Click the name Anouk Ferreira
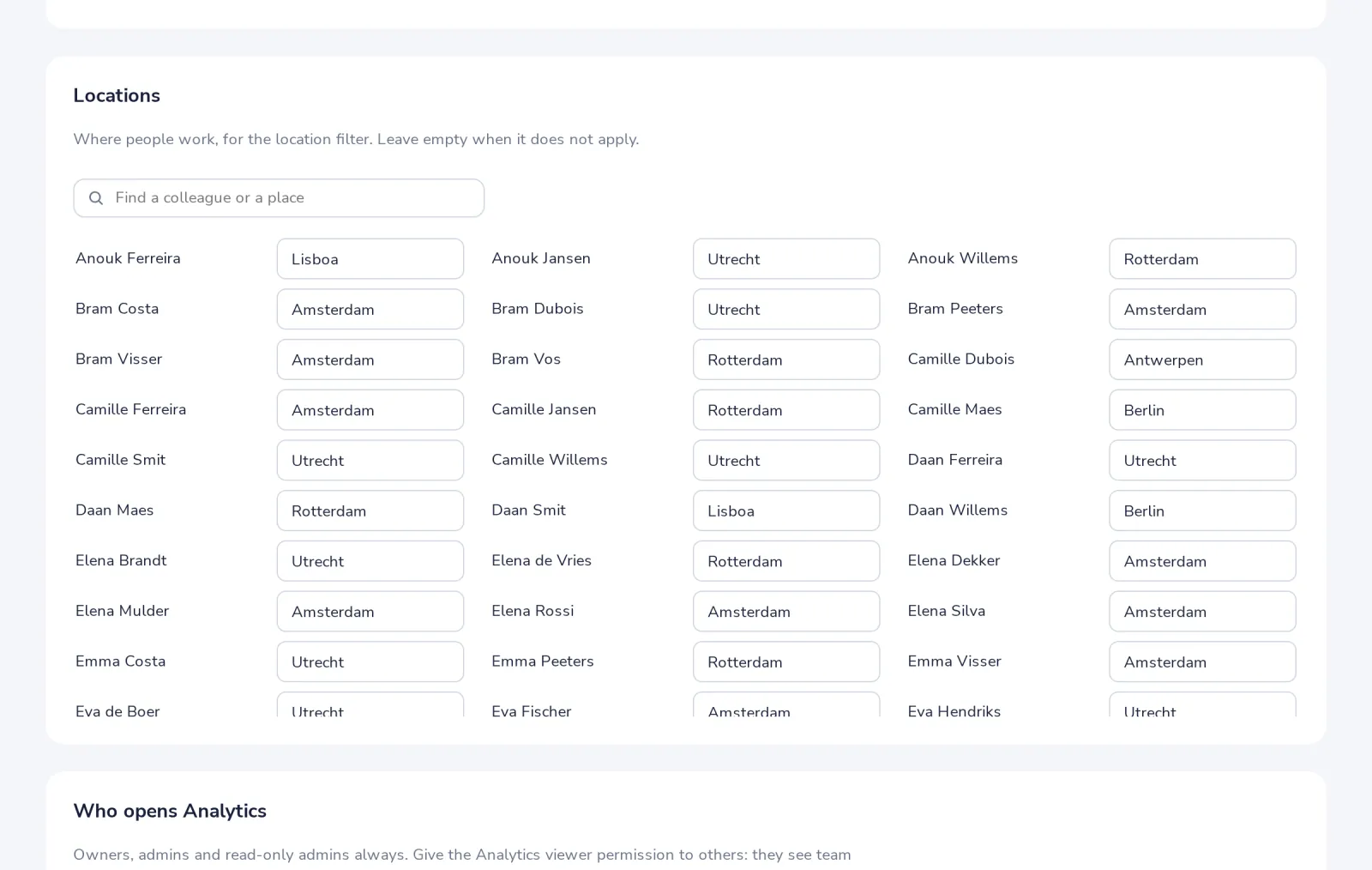1372x870 pixels. [x=128, y=258]
